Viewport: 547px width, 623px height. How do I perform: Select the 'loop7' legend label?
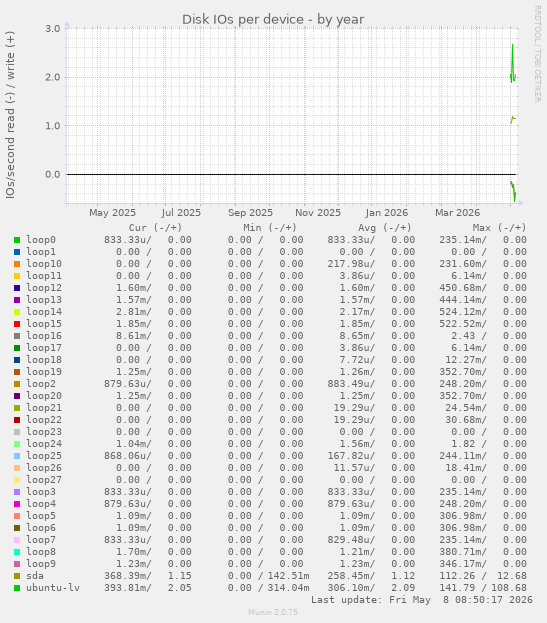pos(41,540)
